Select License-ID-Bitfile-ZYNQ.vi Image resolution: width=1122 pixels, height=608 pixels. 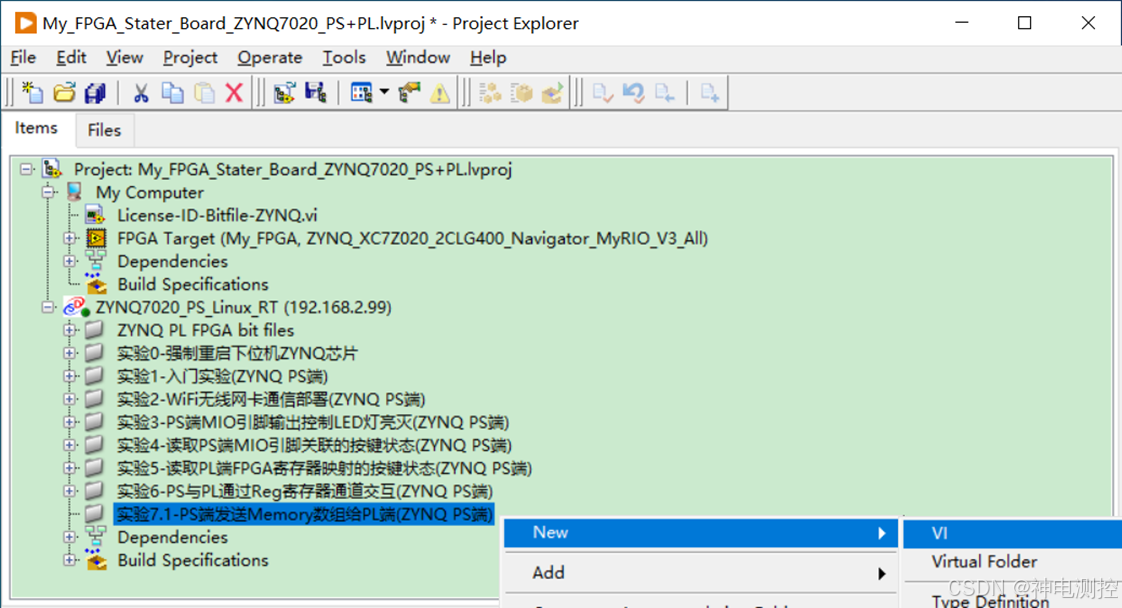click(217, 215)
